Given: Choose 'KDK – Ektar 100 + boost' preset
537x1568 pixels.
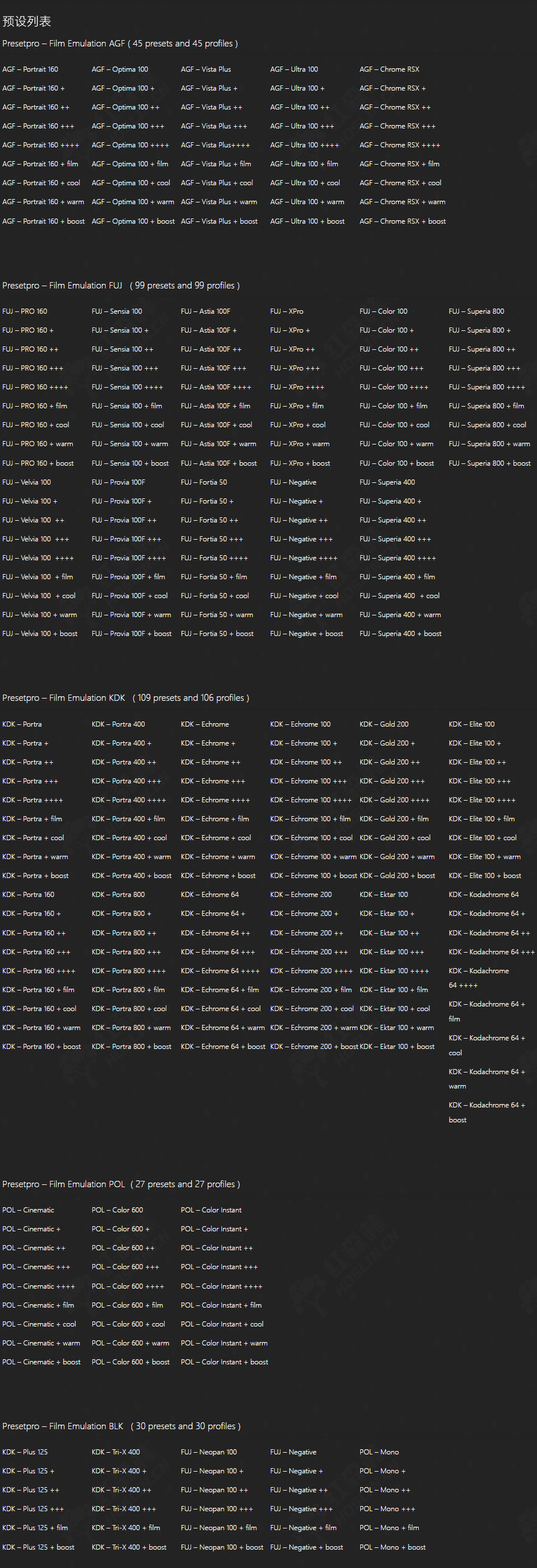Looking at the screenshot, I should click(397, 1046).
